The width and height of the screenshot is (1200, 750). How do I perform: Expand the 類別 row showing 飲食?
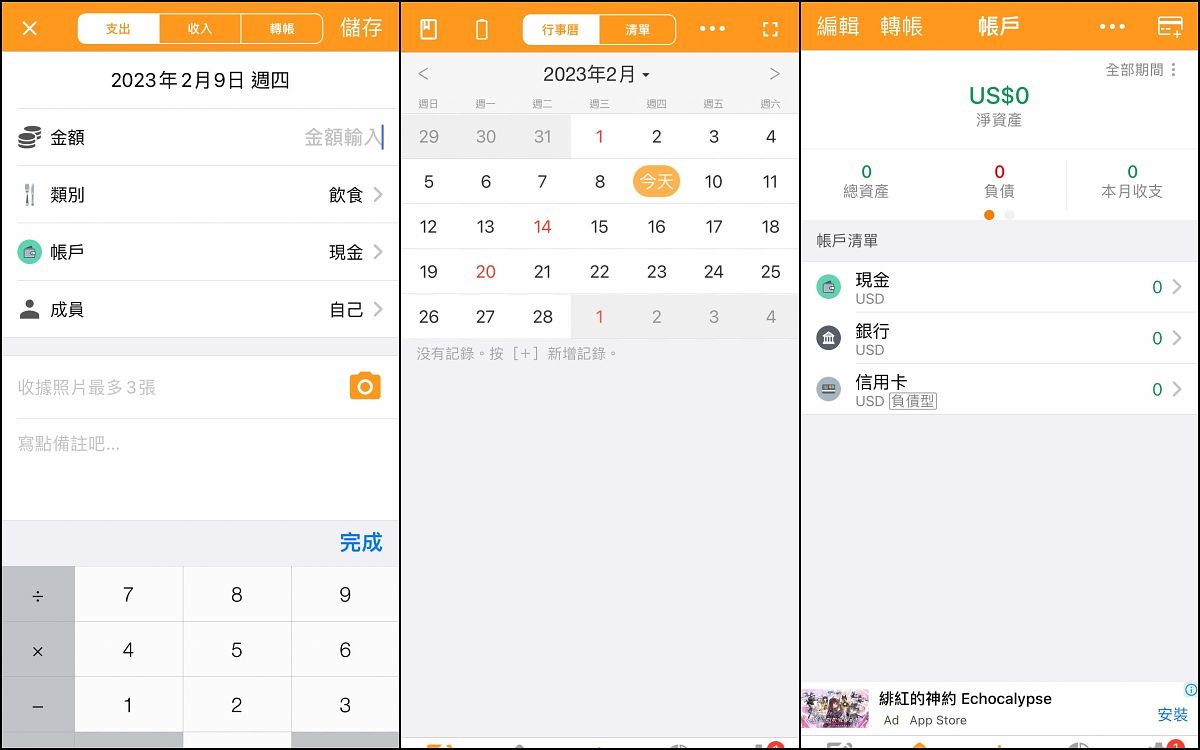[200, 195]
